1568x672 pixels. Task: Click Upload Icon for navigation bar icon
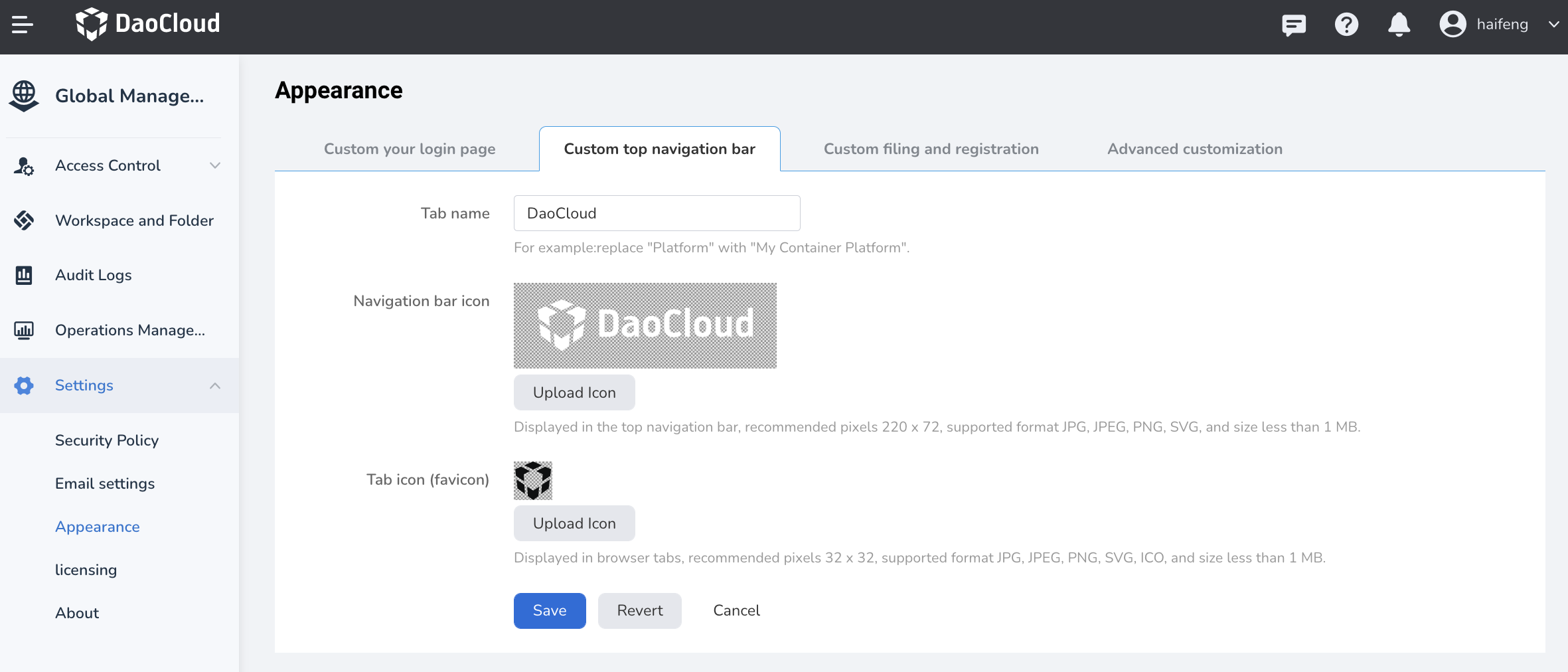[574, 392]
